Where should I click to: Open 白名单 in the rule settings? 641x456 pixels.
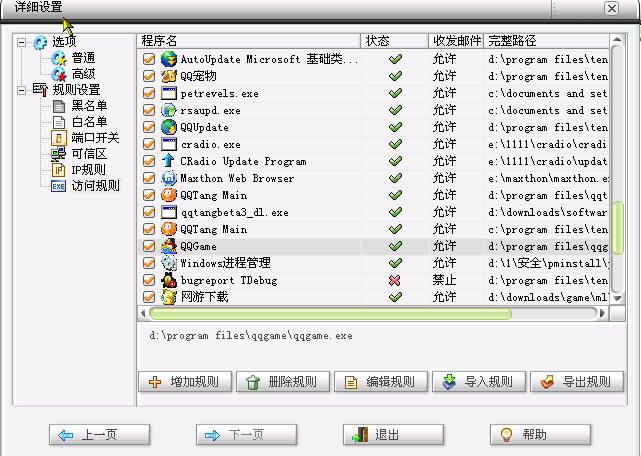click(x=89, y=122)
